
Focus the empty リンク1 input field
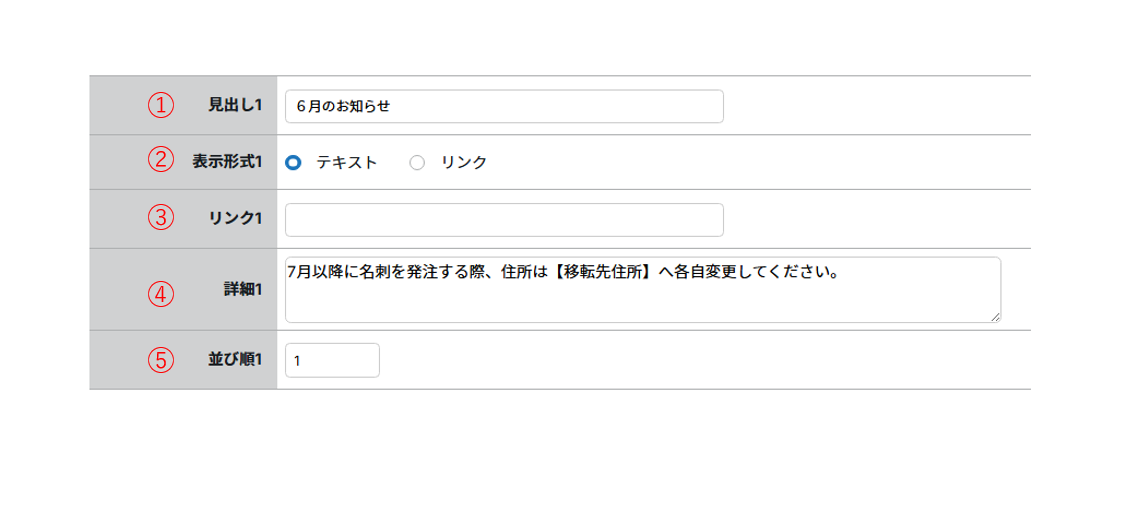point(504,220)
